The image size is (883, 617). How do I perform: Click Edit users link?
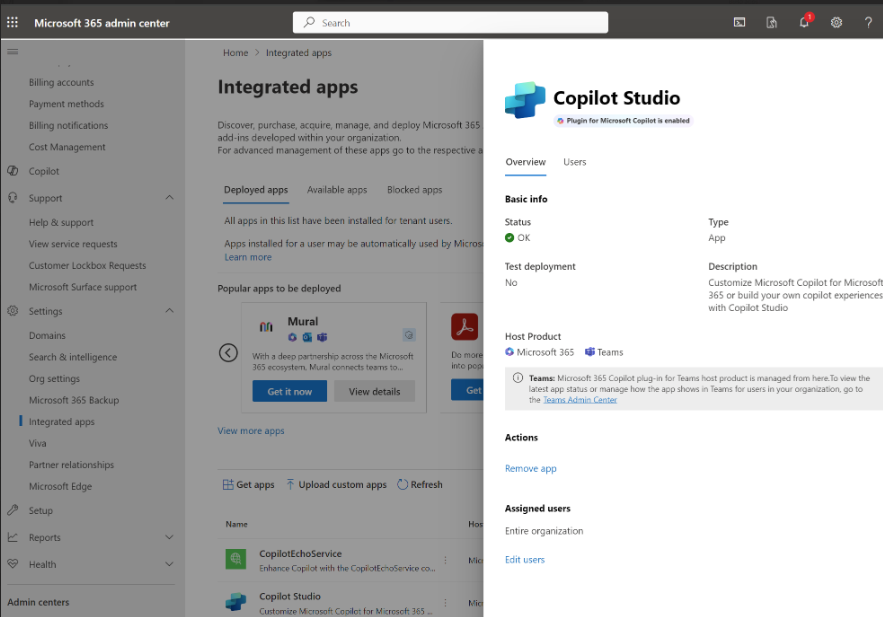point(525,560)
